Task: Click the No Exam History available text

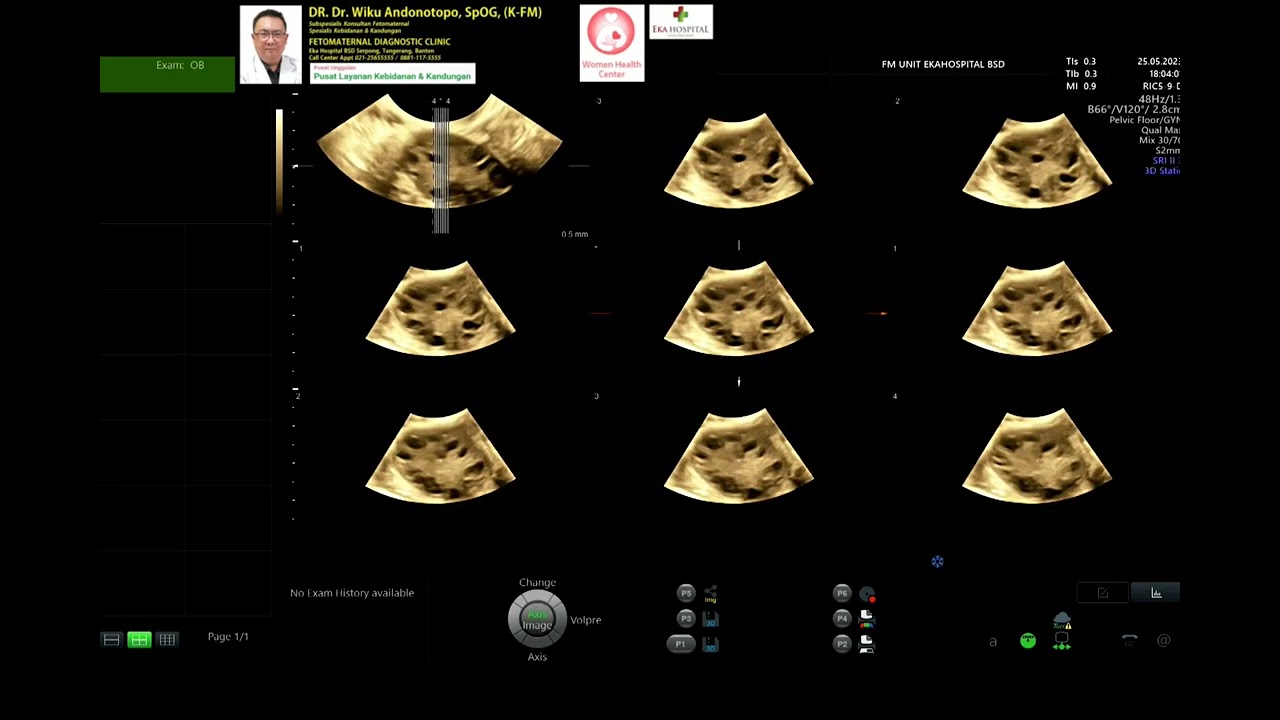Action: tap(352, 593)
